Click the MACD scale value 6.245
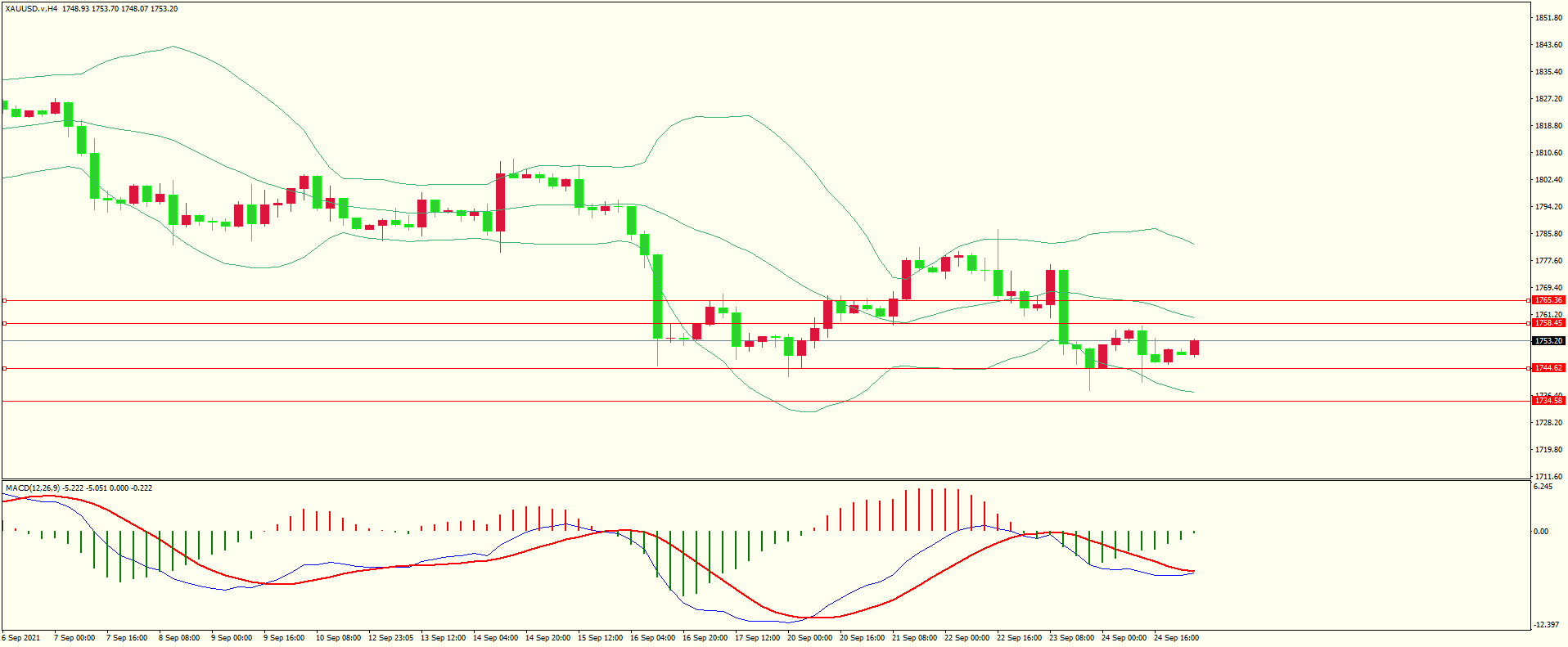The width and height of the screenshot is (1568, 647). (x=1543, y=486)
